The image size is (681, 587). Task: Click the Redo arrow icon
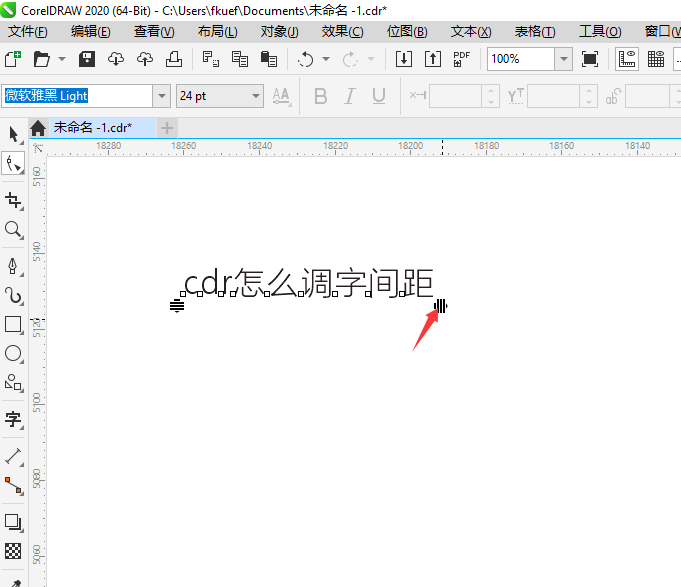point(350,59)
